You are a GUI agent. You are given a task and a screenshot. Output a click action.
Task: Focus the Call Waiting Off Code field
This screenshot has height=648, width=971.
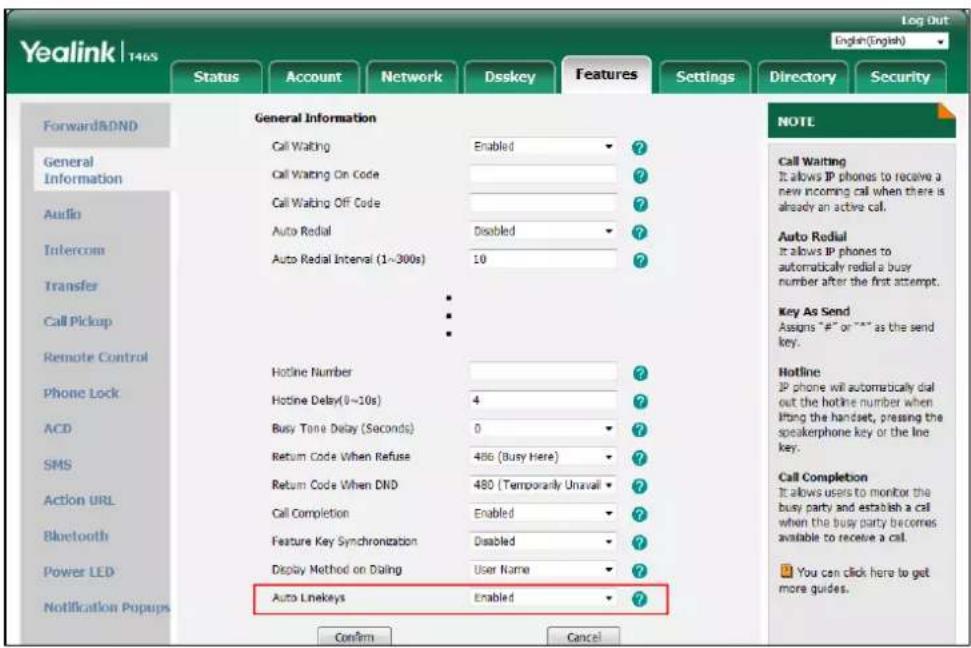(x=542, y=203)
